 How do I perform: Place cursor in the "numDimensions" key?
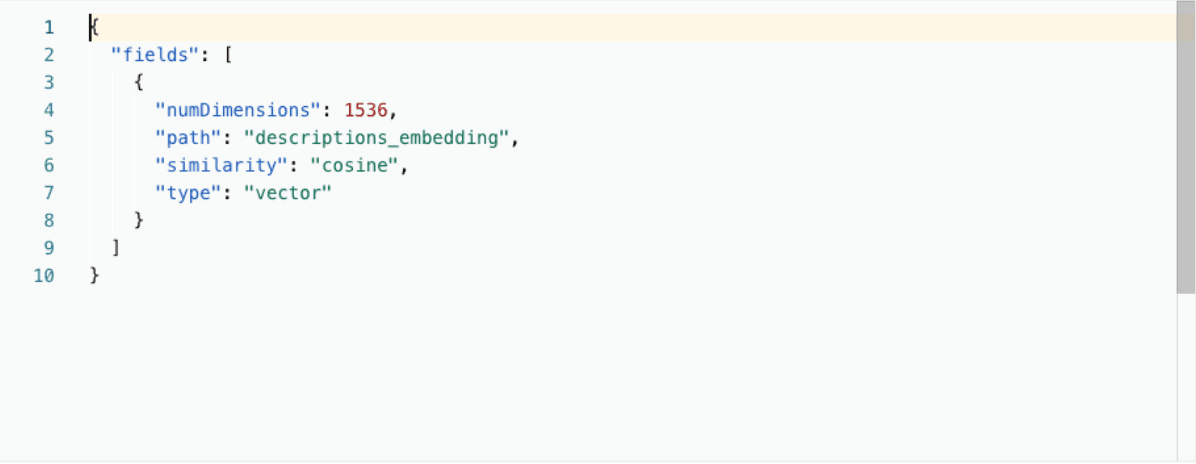(236, 110)
